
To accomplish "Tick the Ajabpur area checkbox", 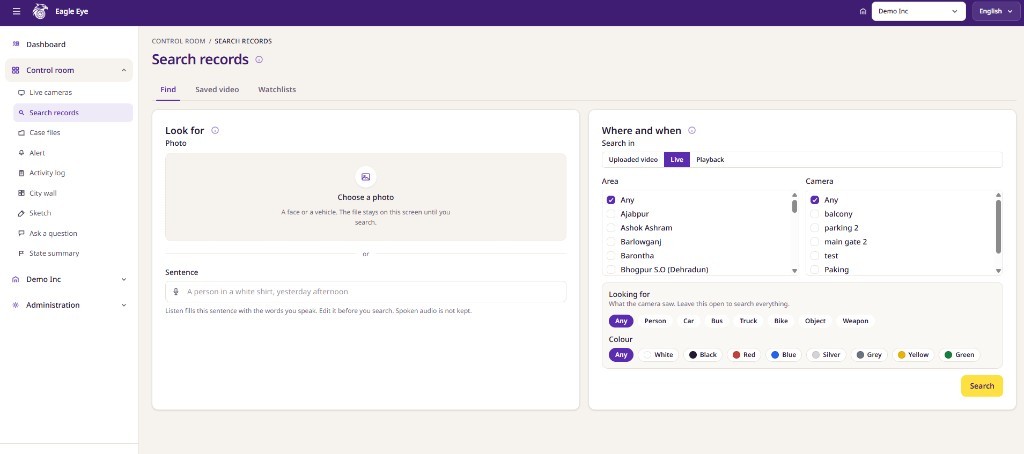I will click(611, 214).
